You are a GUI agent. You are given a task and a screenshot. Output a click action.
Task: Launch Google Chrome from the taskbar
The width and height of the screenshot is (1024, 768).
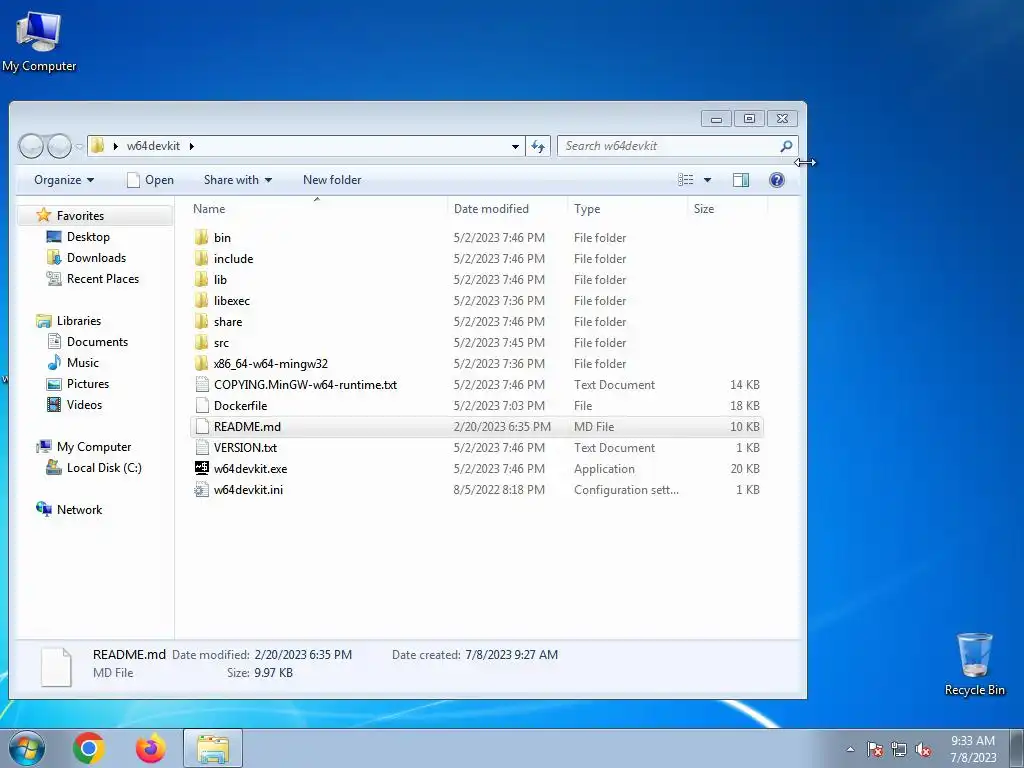point(89,748)
